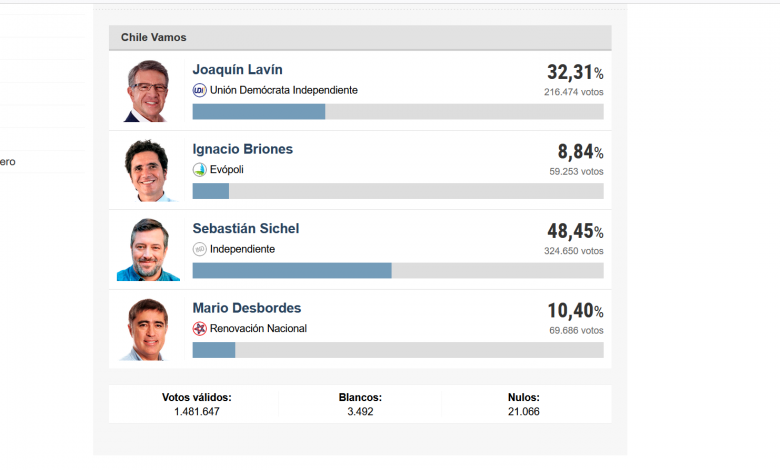Viewport: 780px width, 470px height.
Task: Click Briones's 8,84% vote progress bar
Action: pos(397,191)
